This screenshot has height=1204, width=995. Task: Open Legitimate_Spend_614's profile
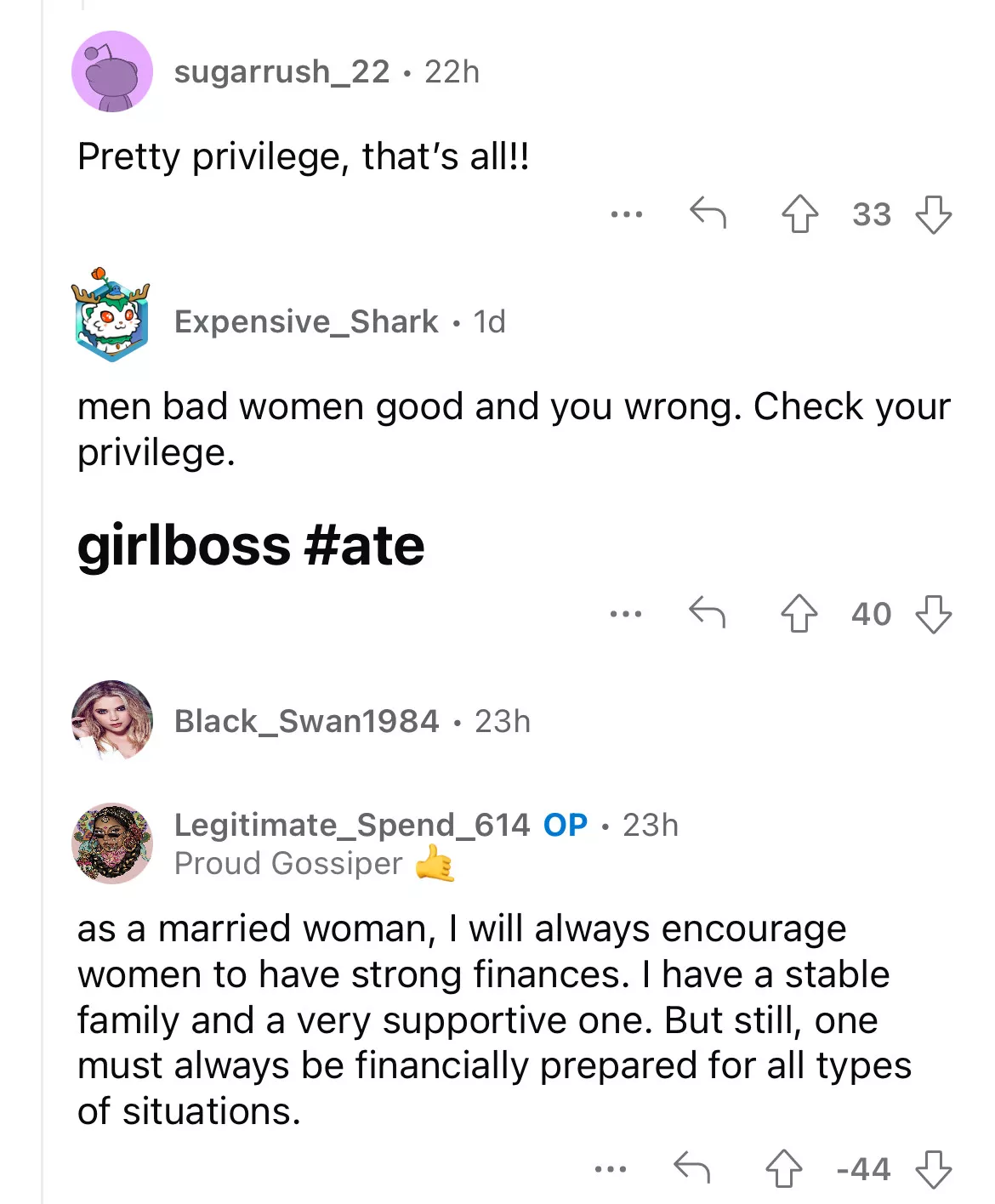click(351, 825)
